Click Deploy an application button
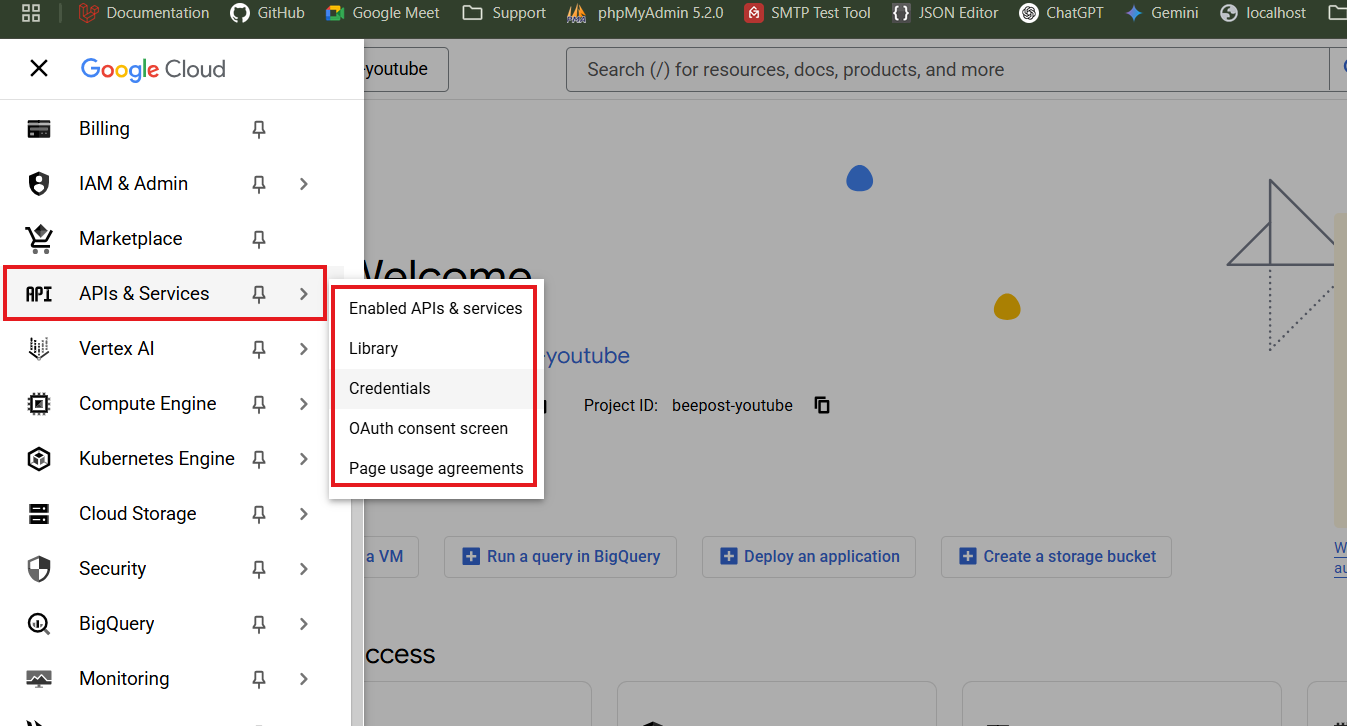The height and width of the screenshot is (726, 1347). [809, 557]
